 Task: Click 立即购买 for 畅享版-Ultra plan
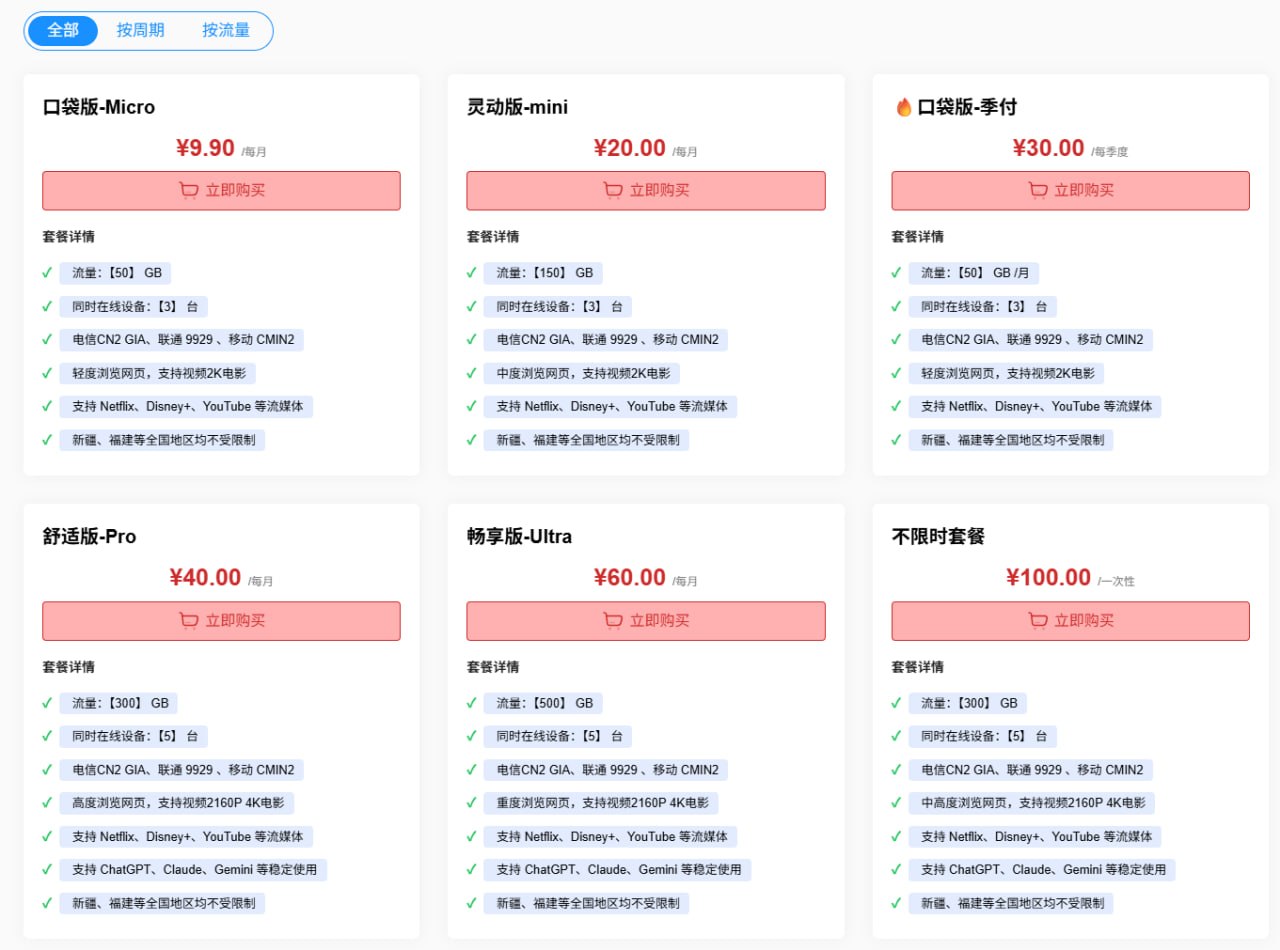pos(646,620)
